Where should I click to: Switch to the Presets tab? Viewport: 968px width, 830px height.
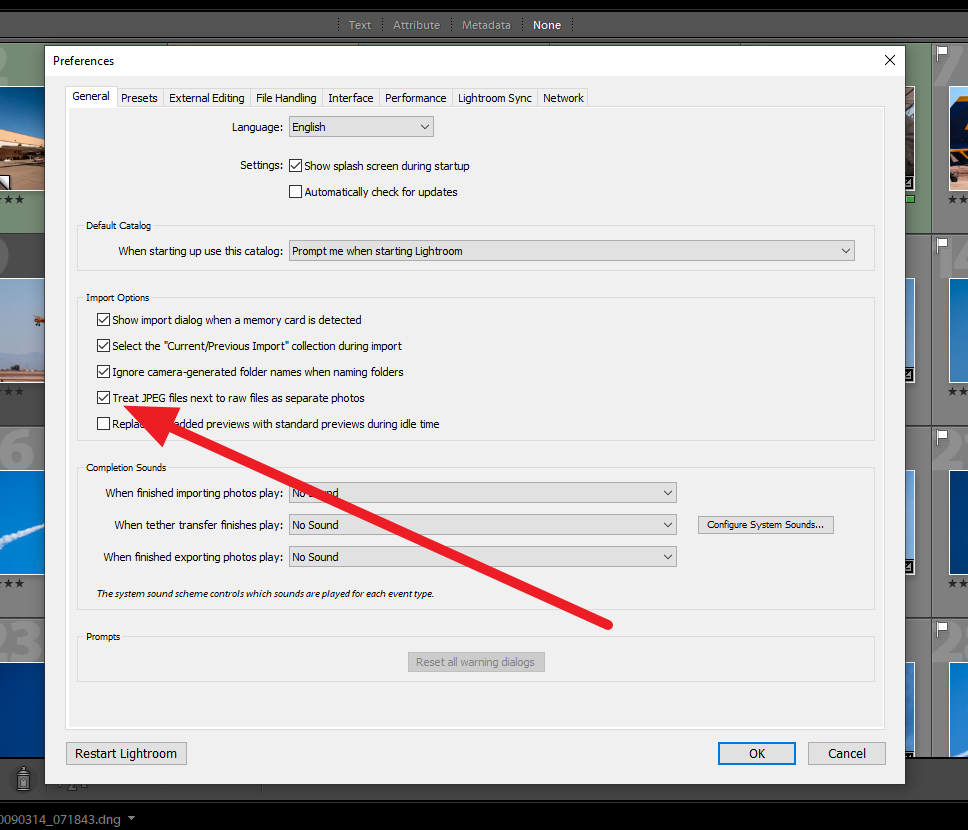(x=139, y=97)
